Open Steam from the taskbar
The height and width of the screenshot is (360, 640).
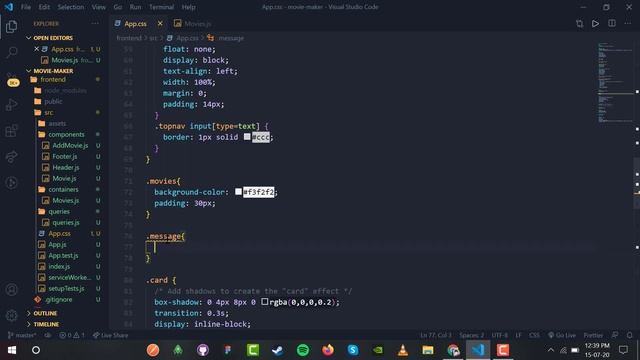(x=278, y=350)
